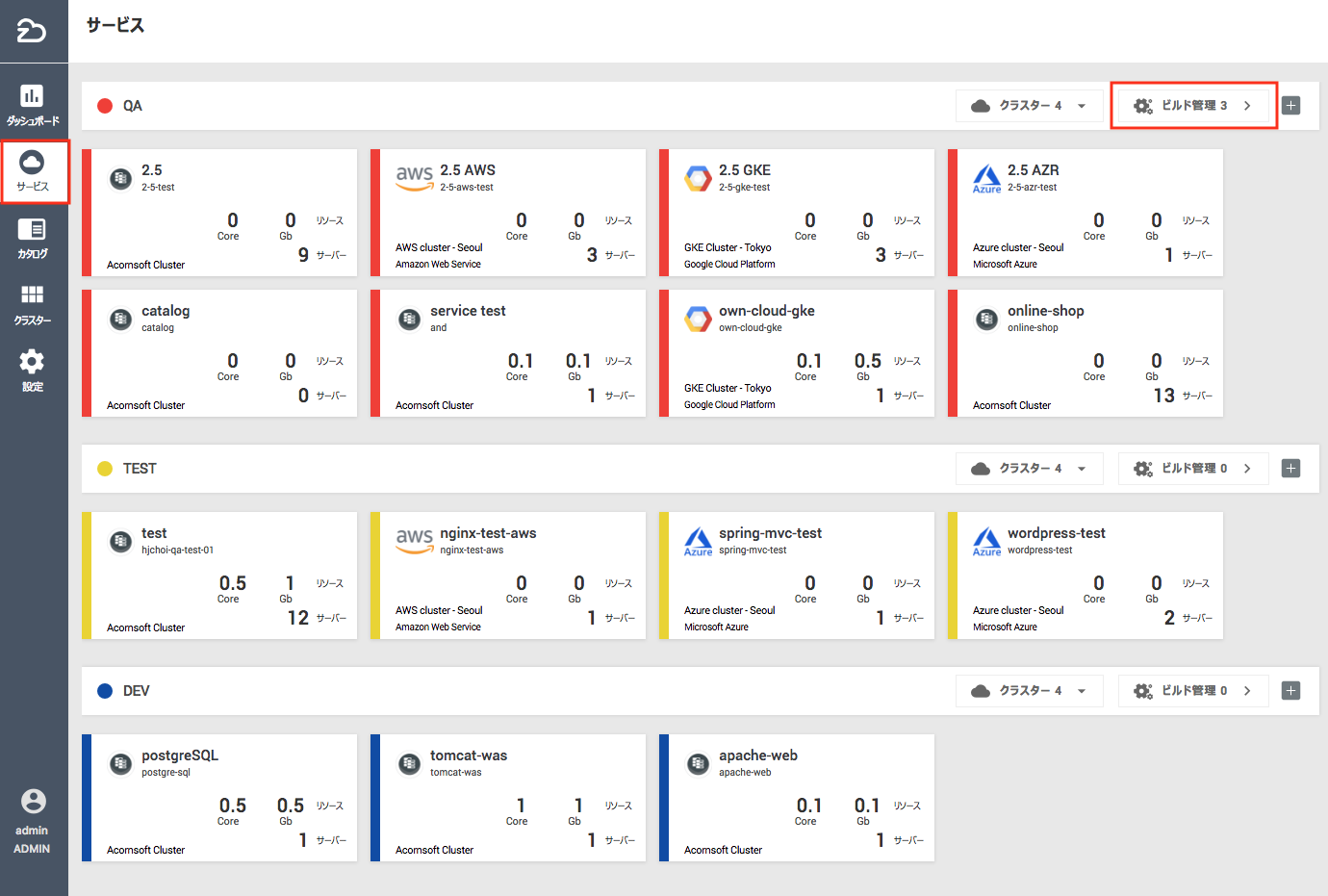
Task: Open the Settings gear in the sidebar
Action: 33,371
